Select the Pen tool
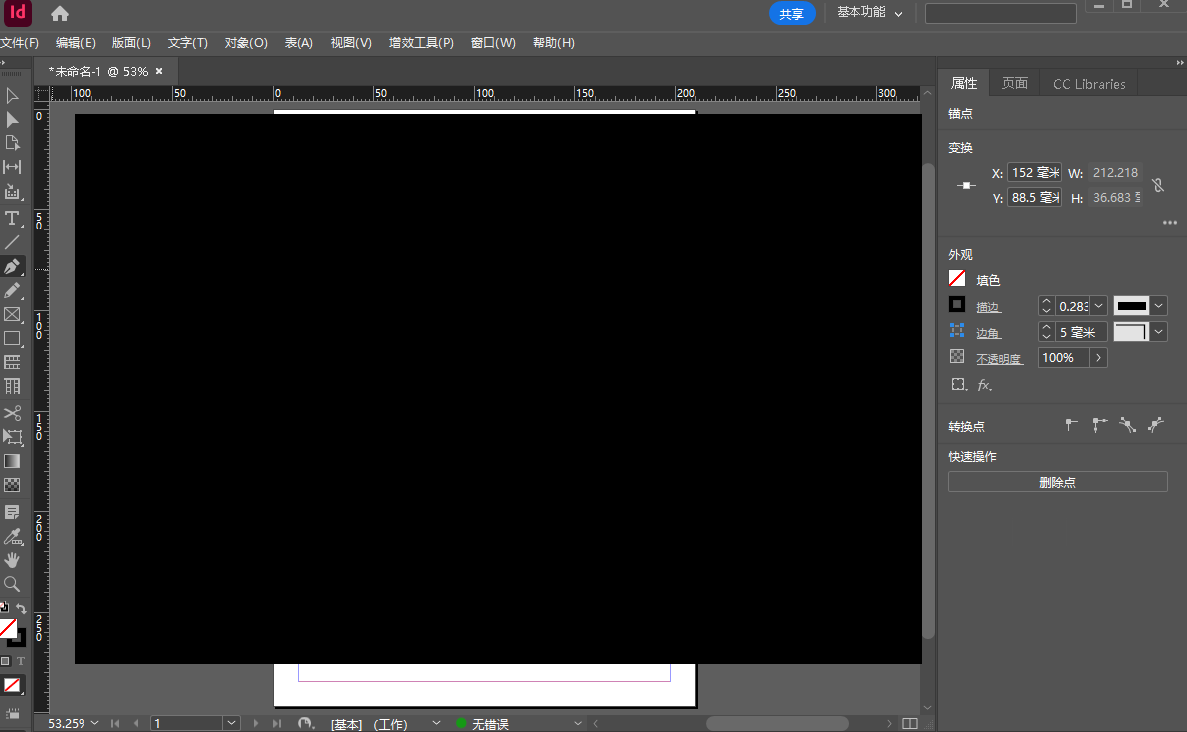This screenshot has height=732, width=1187. [x=12, y=266]
